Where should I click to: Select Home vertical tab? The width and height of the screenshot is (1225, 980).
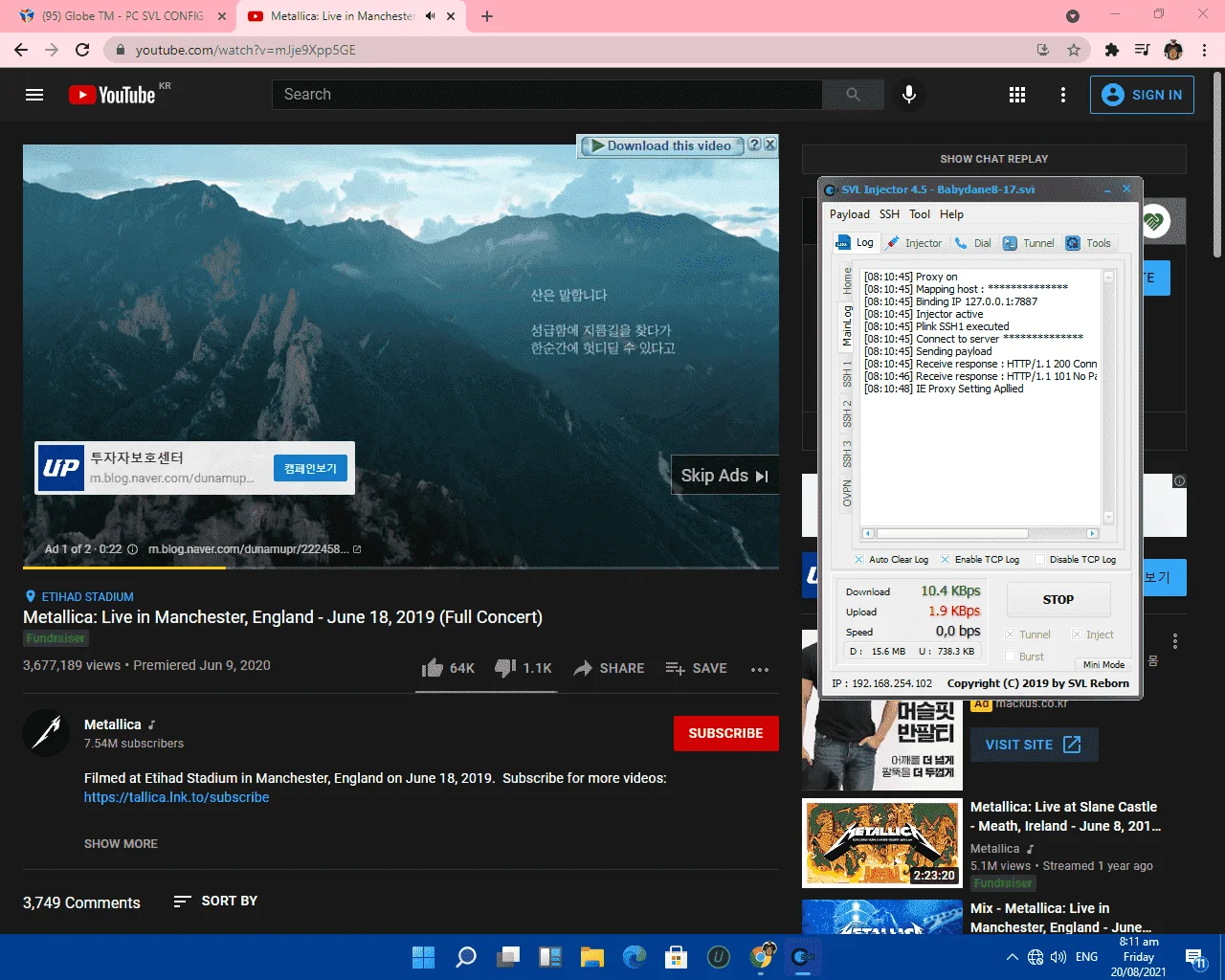(847, 279)
